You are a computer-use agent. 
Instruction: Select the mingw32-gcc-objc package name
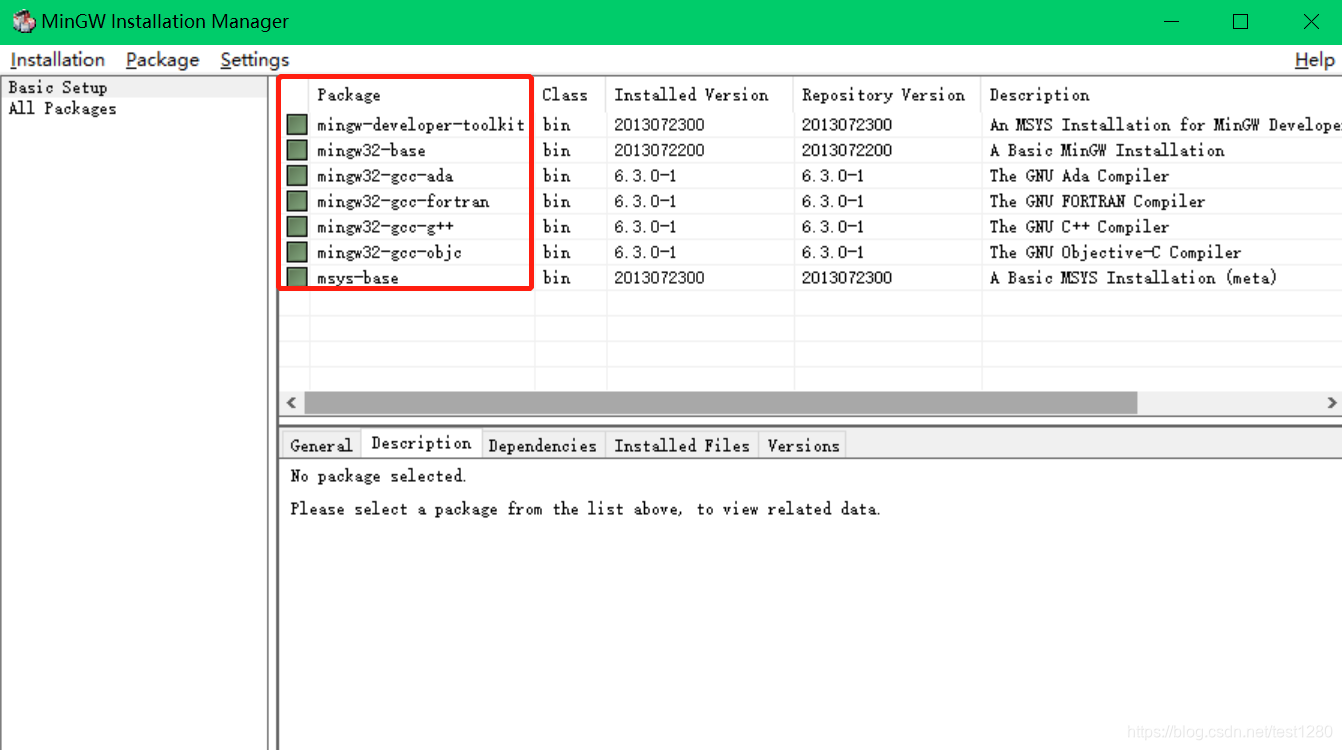389,252
